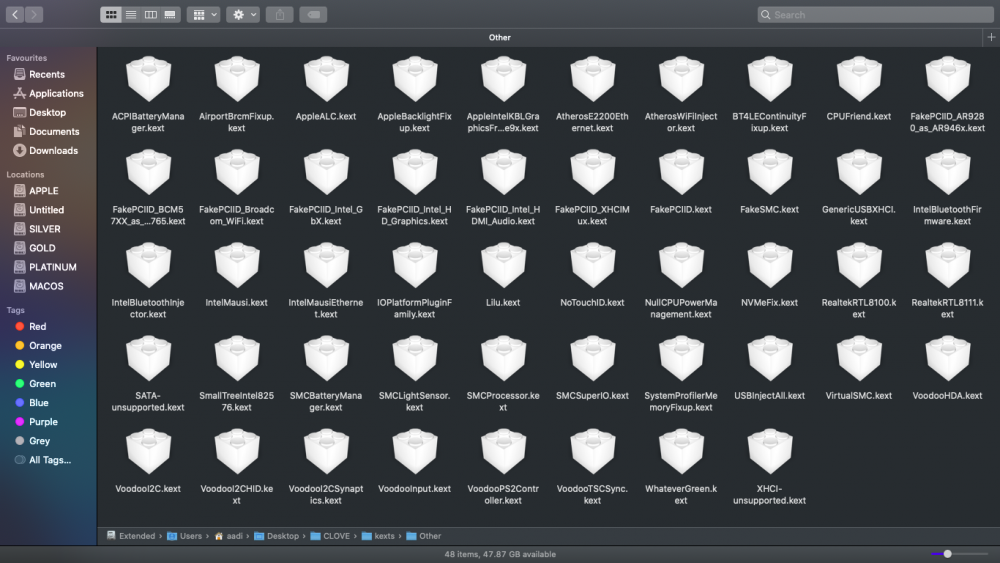1000x563 pixels.
Task: Switch to gallery view
Action: (x=170, y=14)
